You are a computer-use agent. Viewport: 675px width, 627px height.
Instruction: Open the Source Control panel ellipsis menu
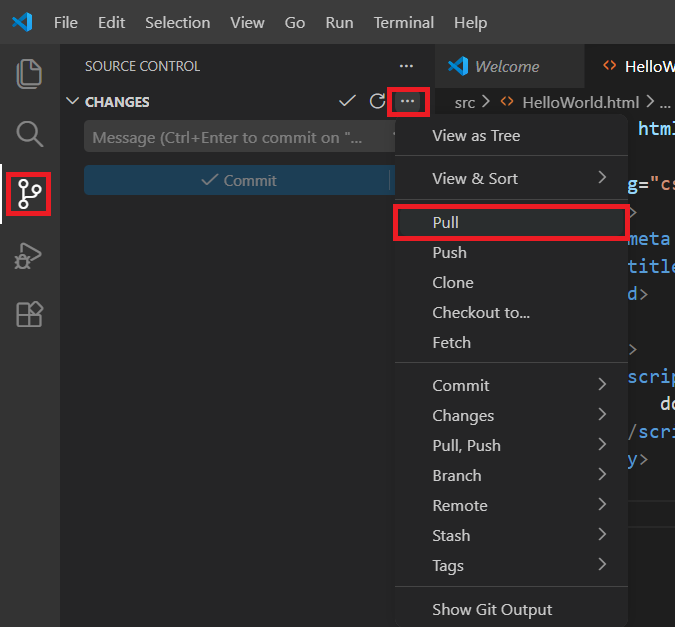(405, 66)
